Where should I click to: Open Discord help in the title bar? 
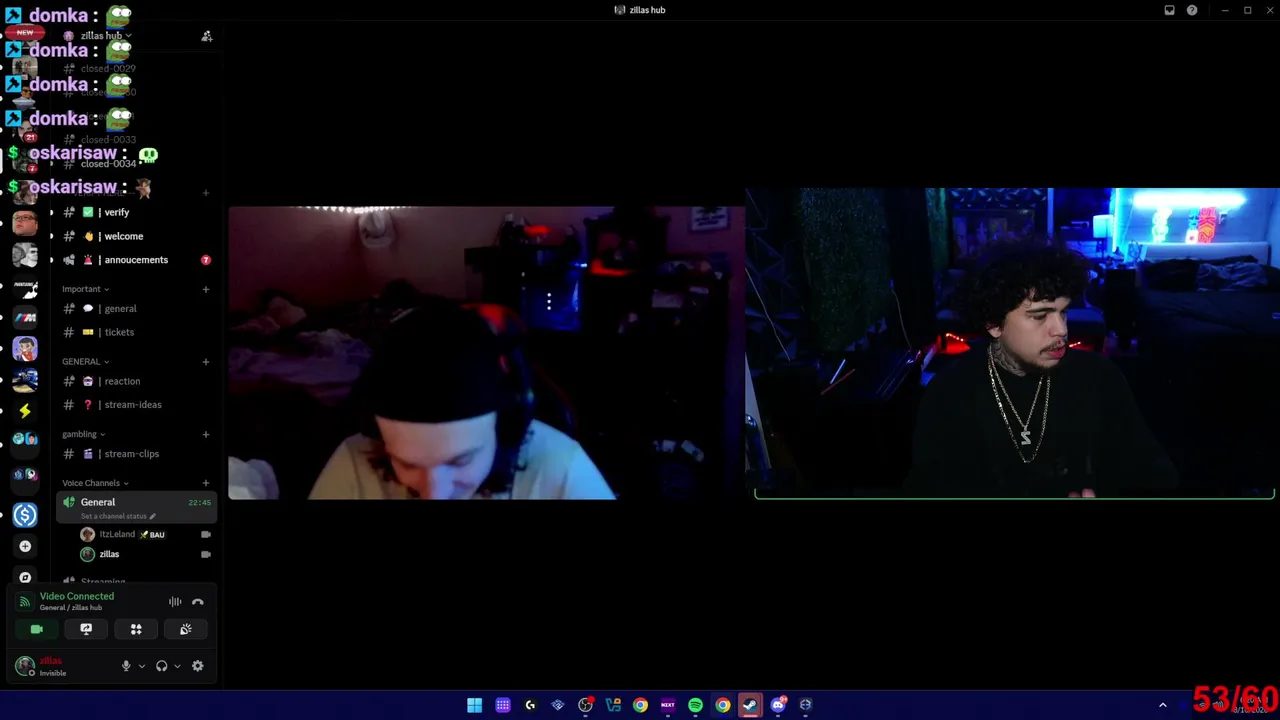(x=1192, y=10)
